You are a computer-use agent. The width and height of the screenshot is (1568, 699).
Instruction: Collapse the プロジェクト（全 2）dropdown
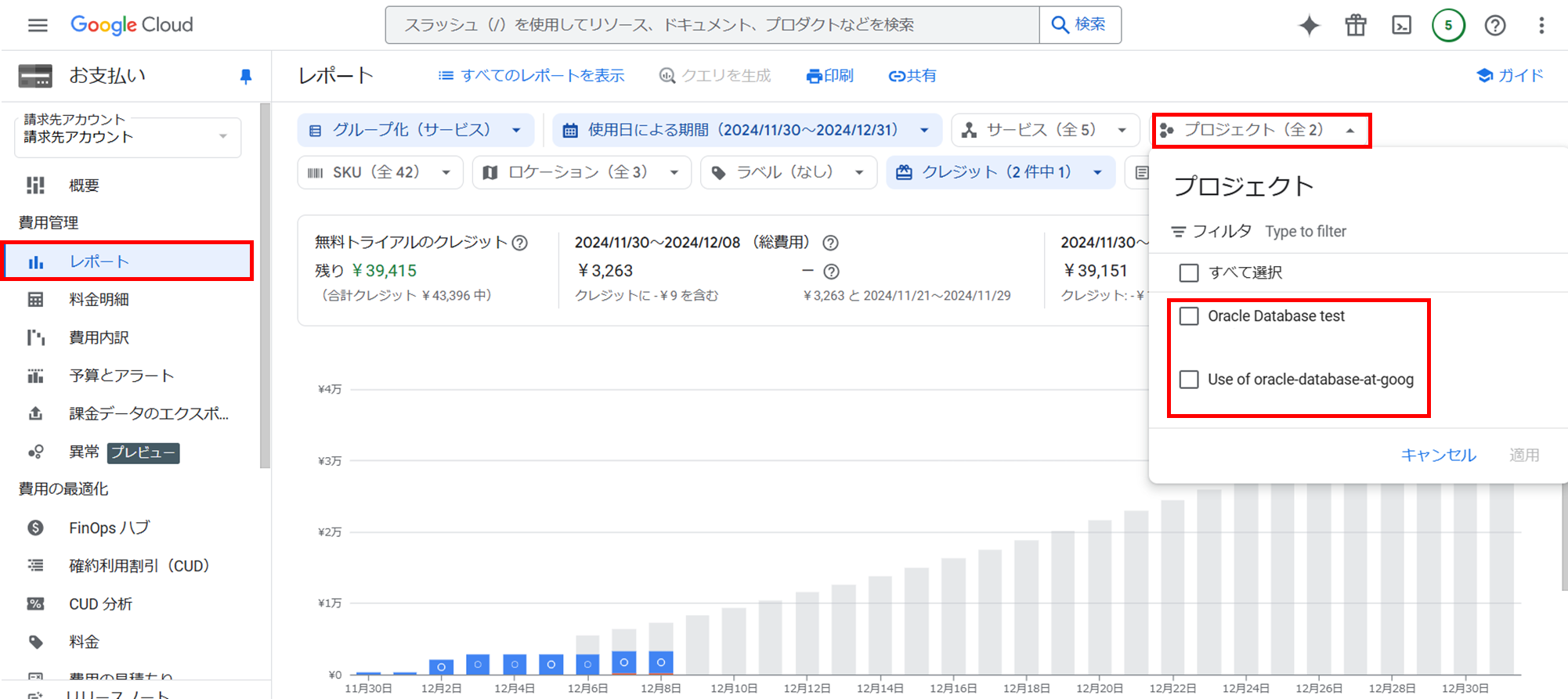[x=1261, y=130]
